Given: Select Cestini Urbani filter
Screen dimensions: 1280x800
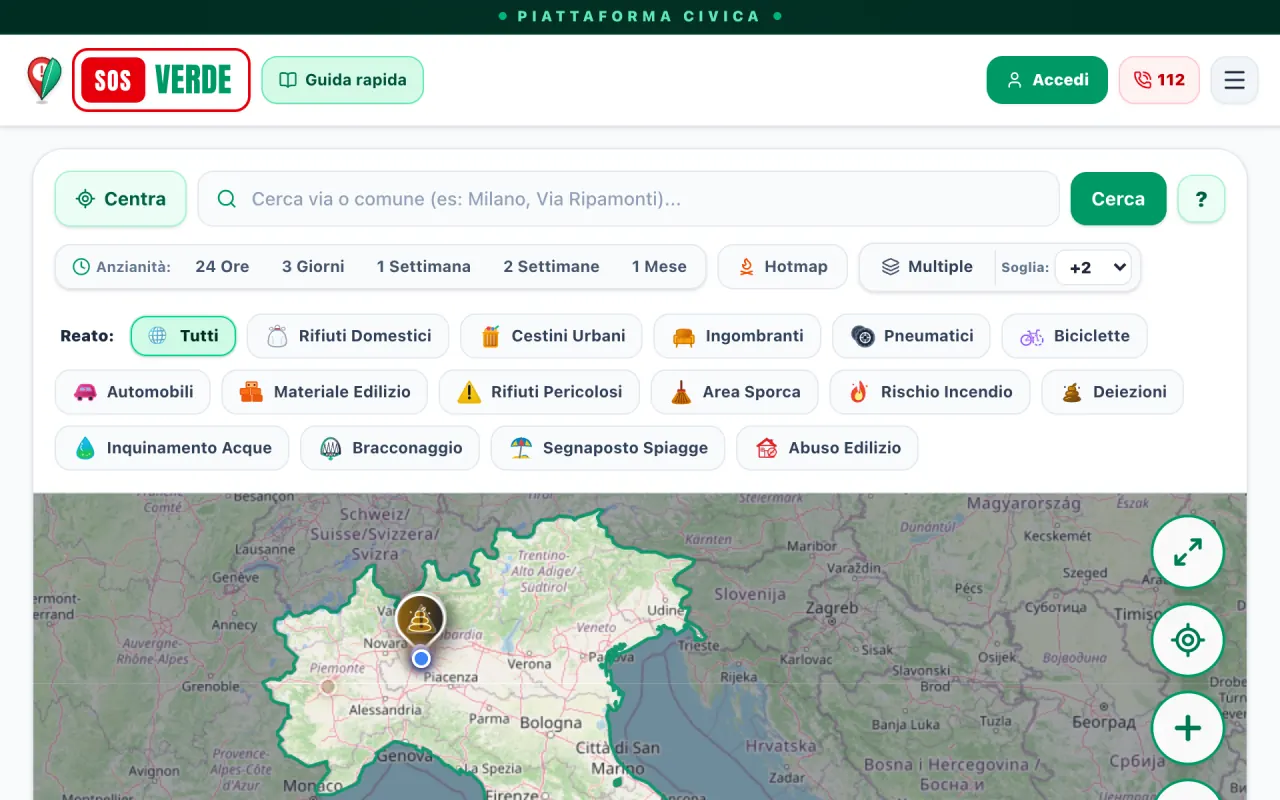Looking at the screenshot, I should point(551,336).
